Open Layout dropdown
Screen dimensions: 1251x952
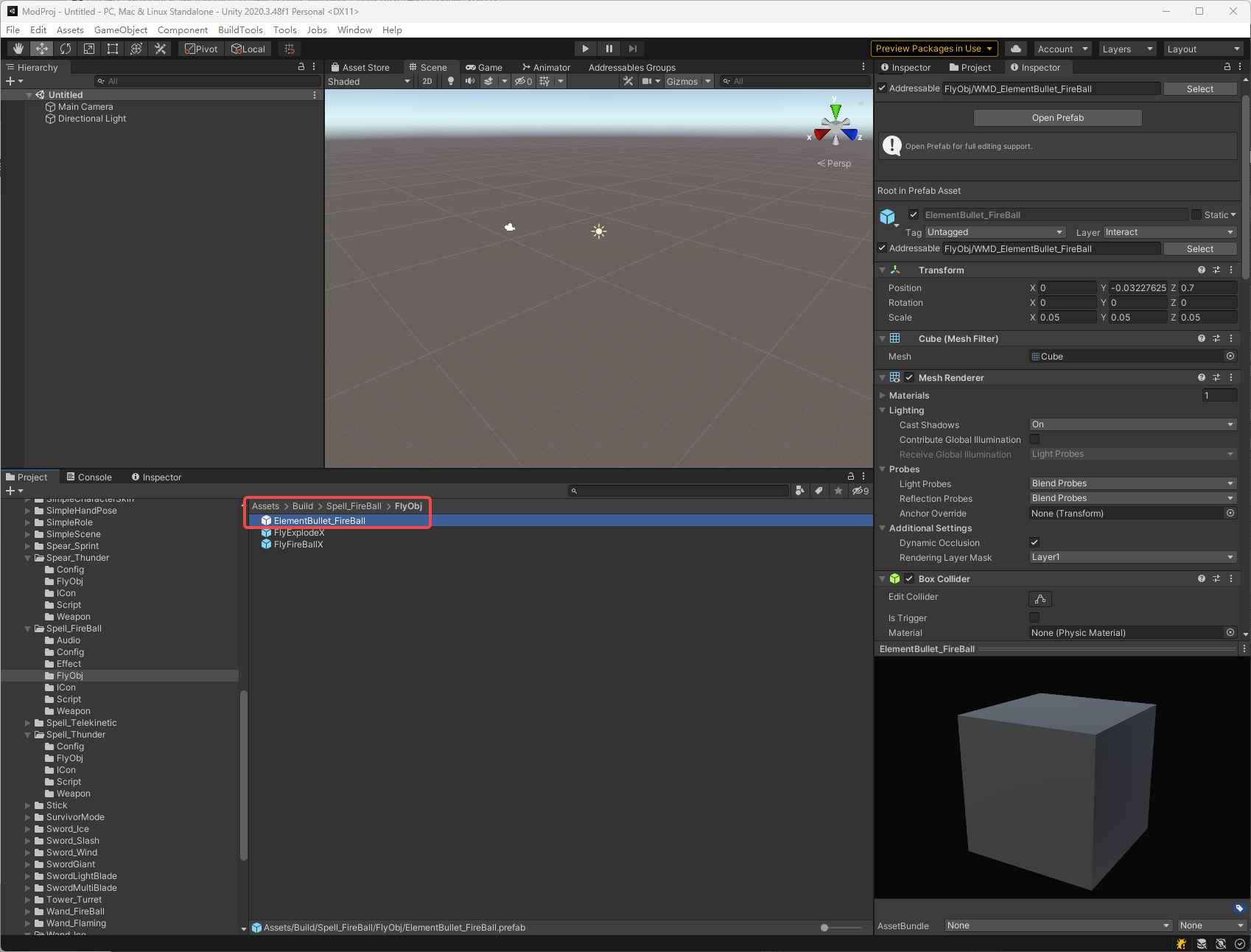pos(1204,49)
